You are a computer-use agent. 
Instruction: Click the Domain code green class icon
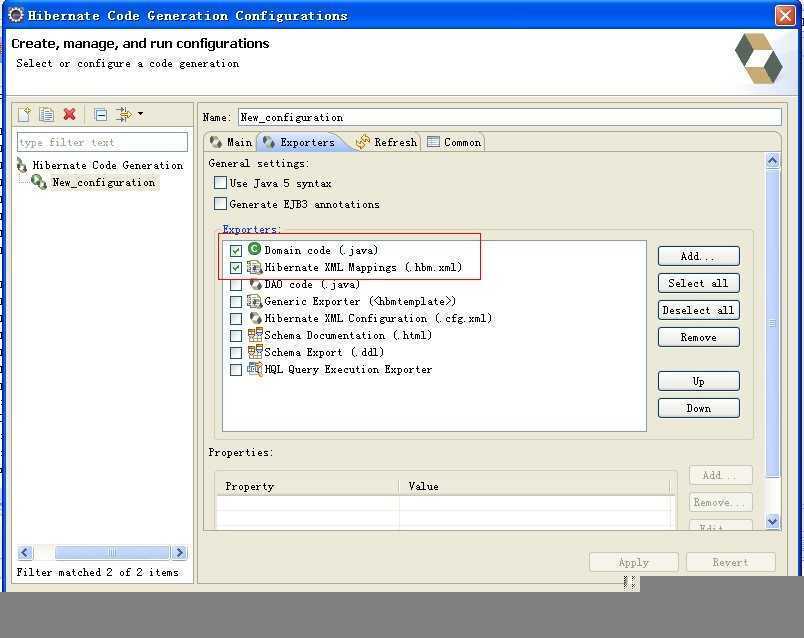click(254, 249)
